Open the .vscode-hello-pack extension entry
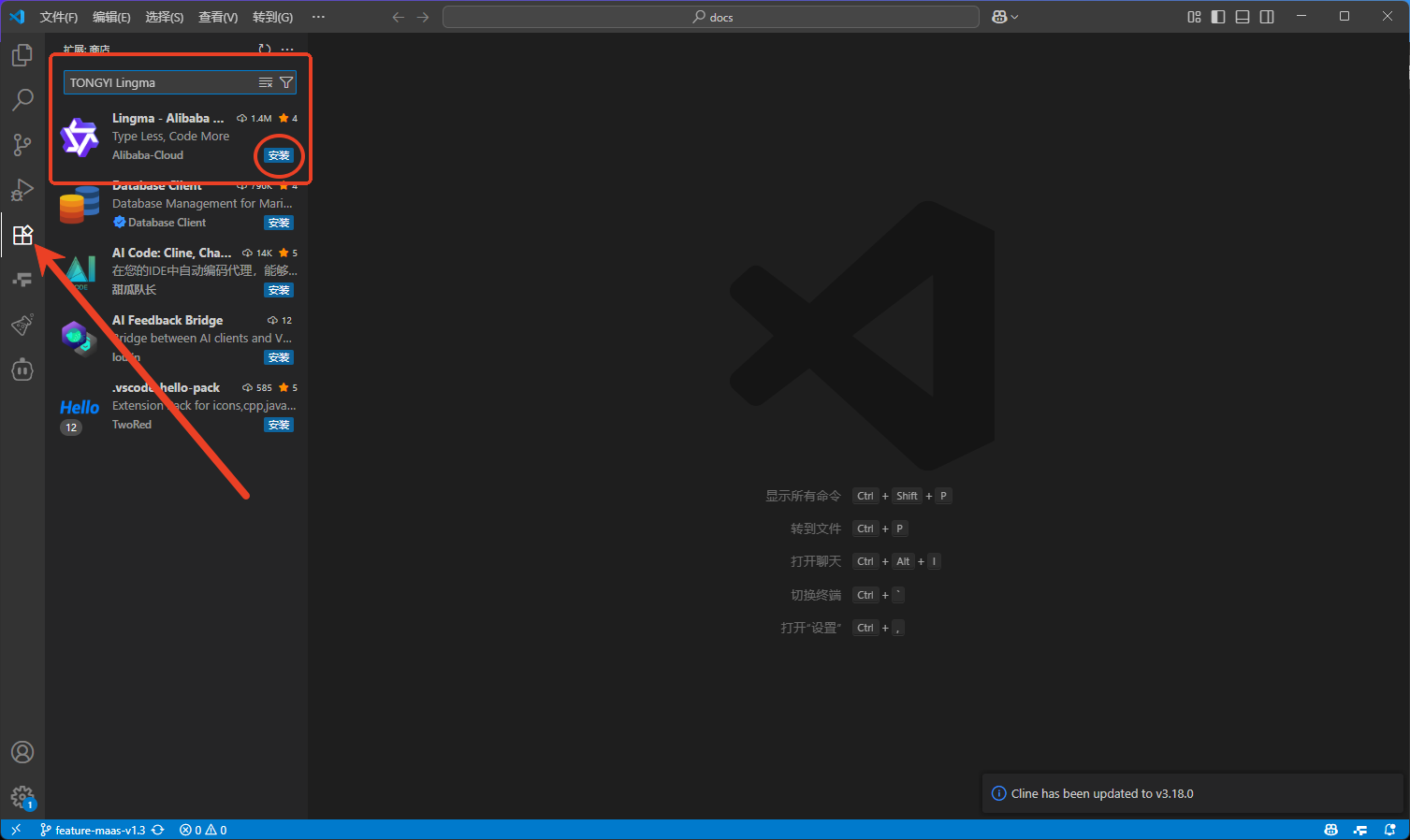 178,406
